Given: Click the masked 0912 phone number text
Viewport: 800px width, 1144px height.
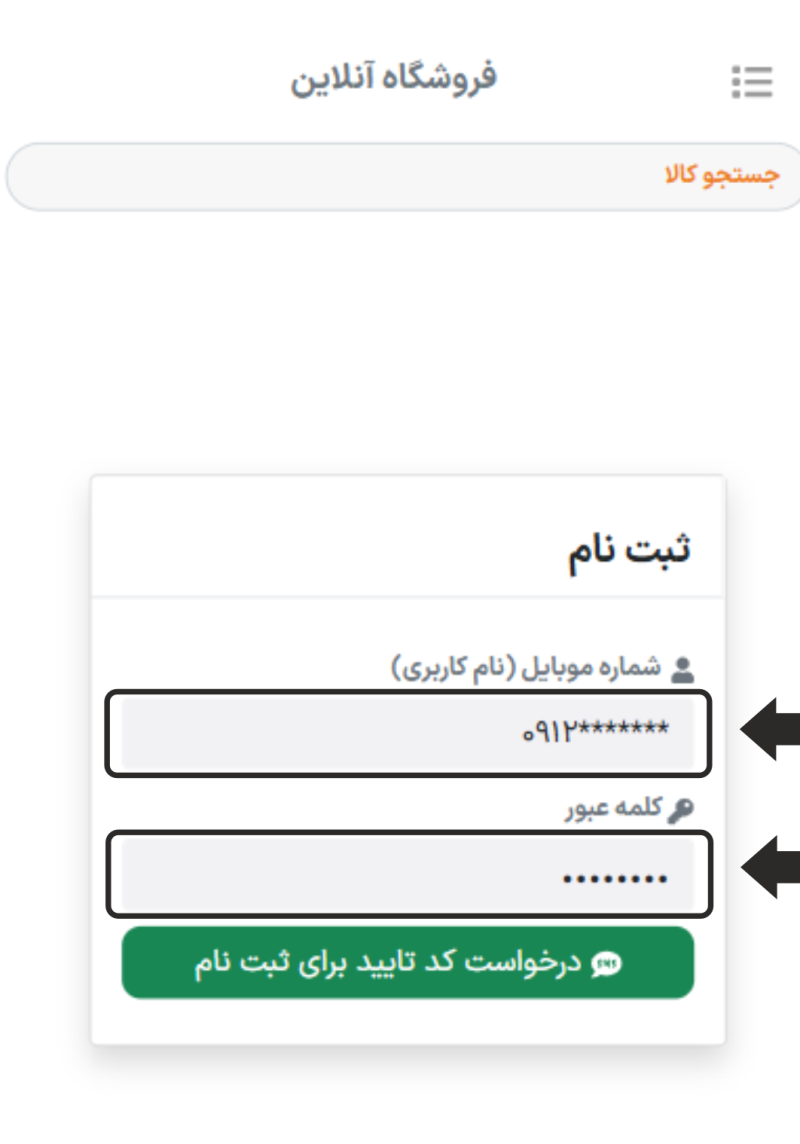Looking at the screenshot, I should [595, 733].
